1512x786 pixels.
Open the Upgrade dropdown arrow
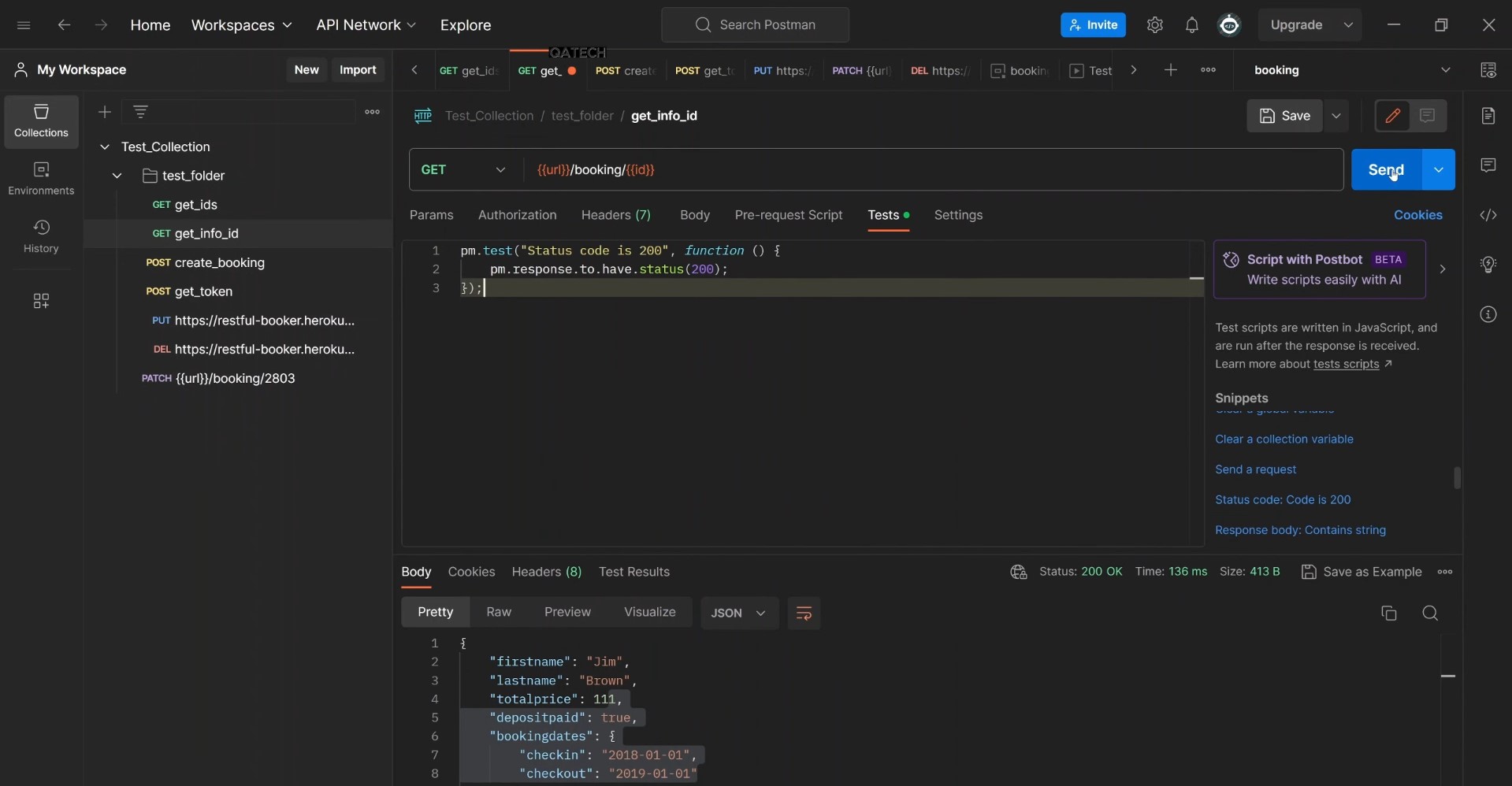[1348, 25]
